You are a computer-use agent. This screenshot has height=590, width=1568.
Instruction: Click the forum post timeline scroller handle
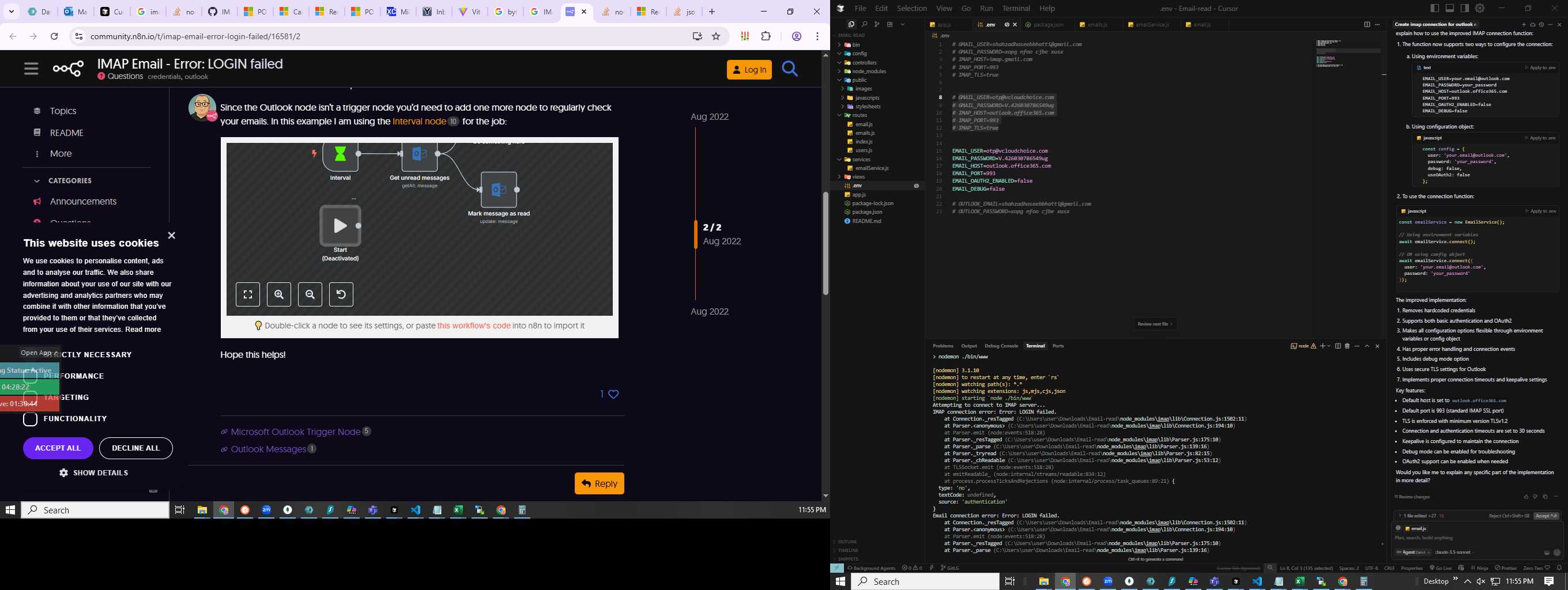point(696,234)
